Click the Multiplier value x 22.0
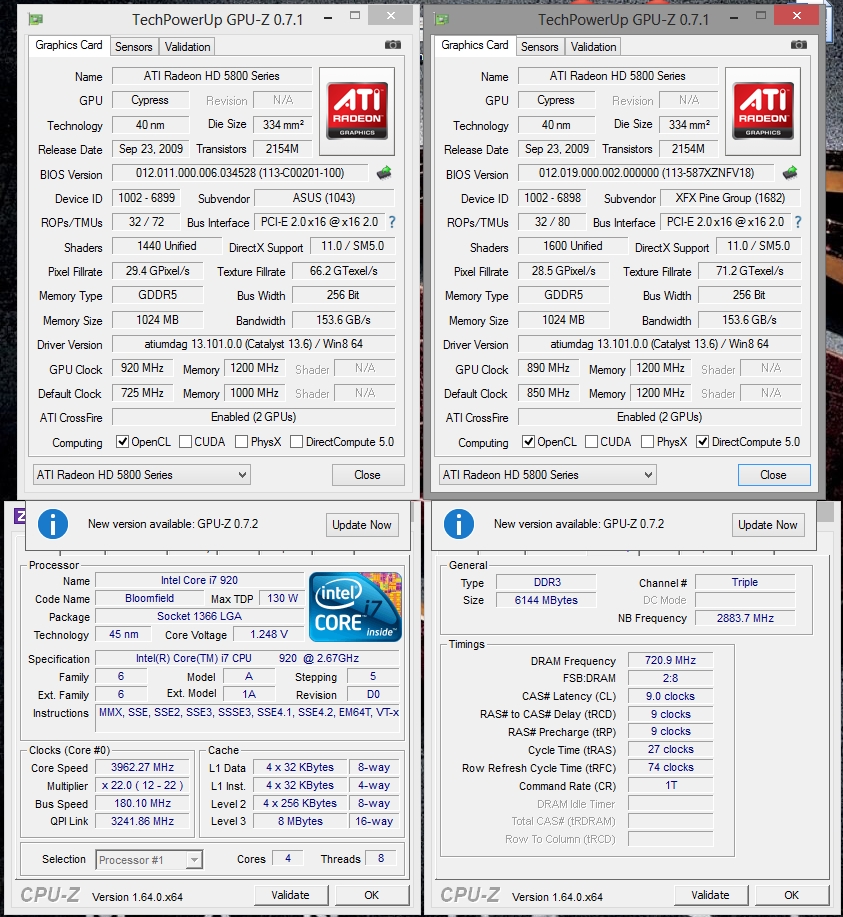The image size is (843, 917). click(143, 785)
